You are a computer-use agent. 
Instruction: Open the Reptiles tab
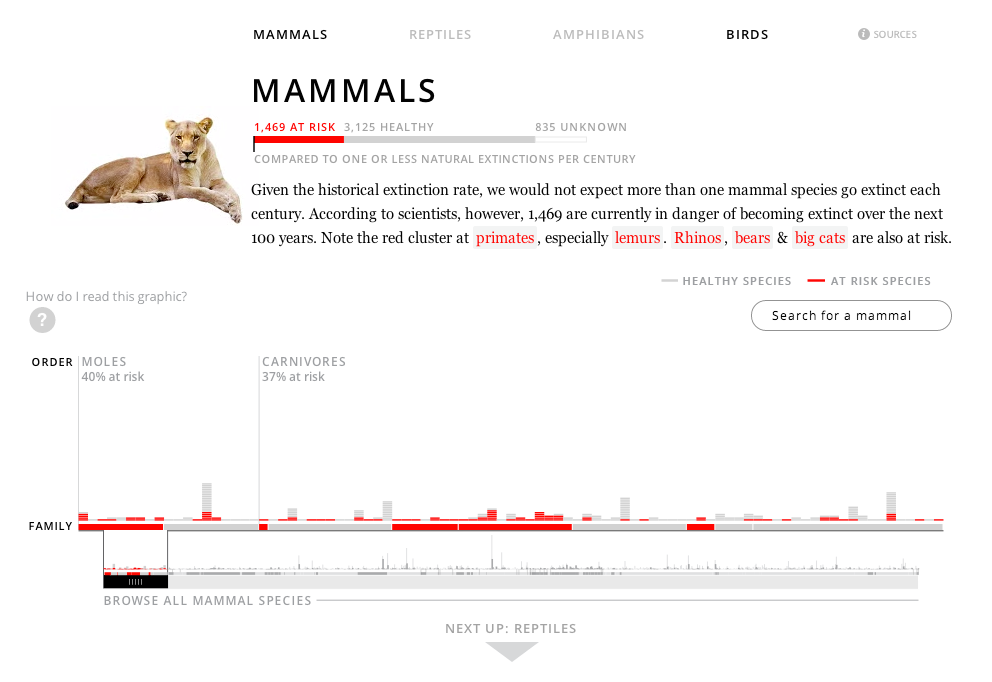pyautogui.click(x=440, y=35)
